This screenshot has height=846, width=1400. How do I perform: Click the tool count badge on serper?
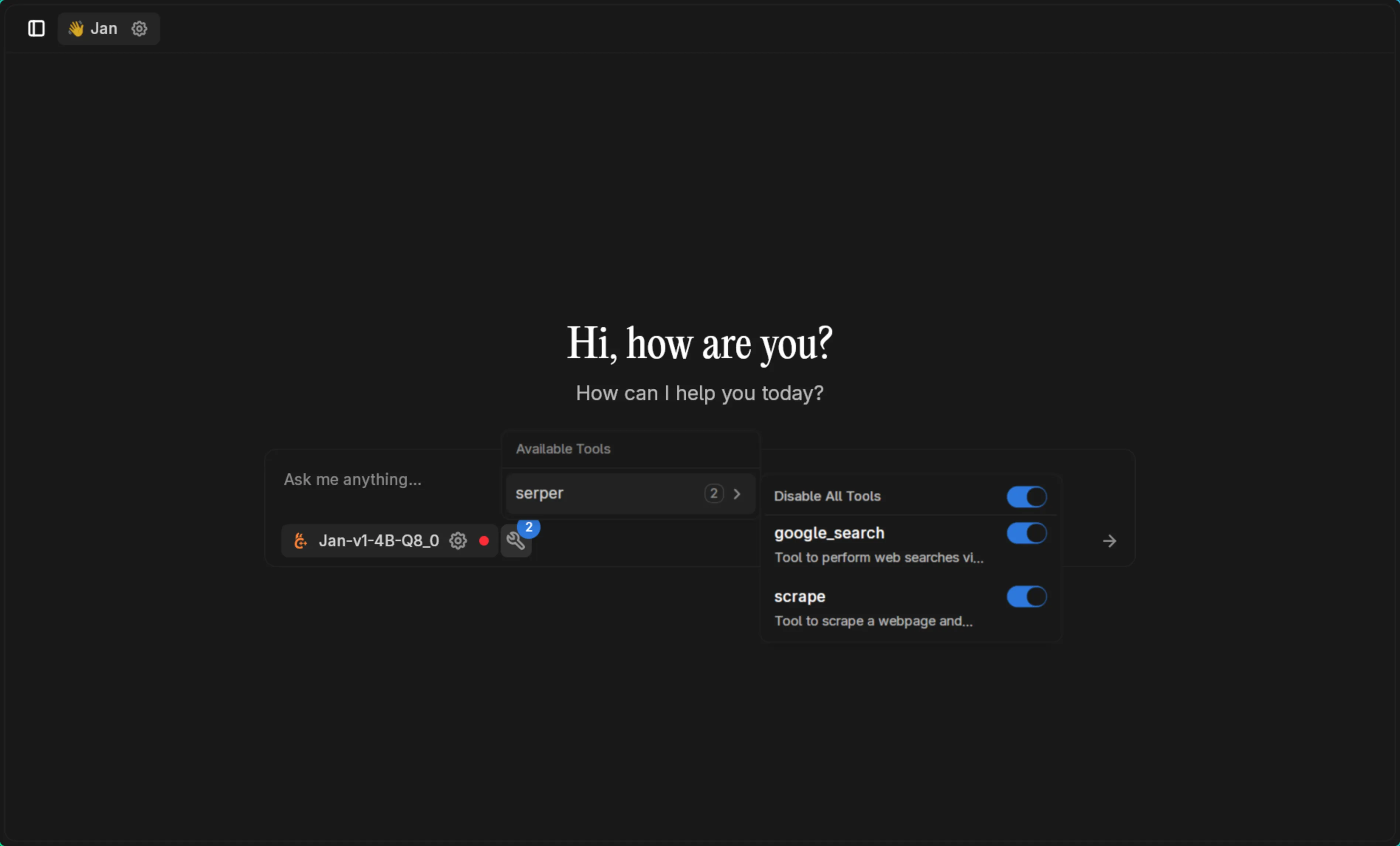pos(714,494)
